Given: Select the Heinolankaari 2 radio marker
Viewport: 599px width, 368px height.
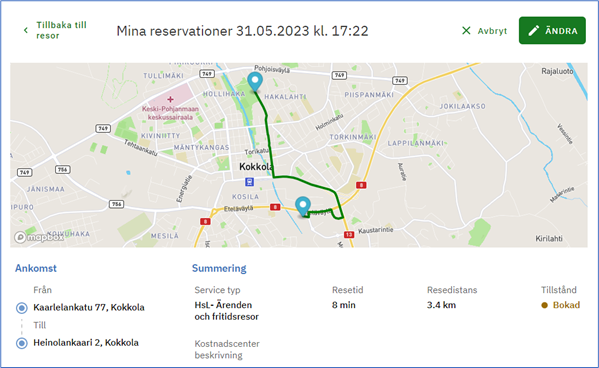Looking at the screenshot, I should coord(22,343).
